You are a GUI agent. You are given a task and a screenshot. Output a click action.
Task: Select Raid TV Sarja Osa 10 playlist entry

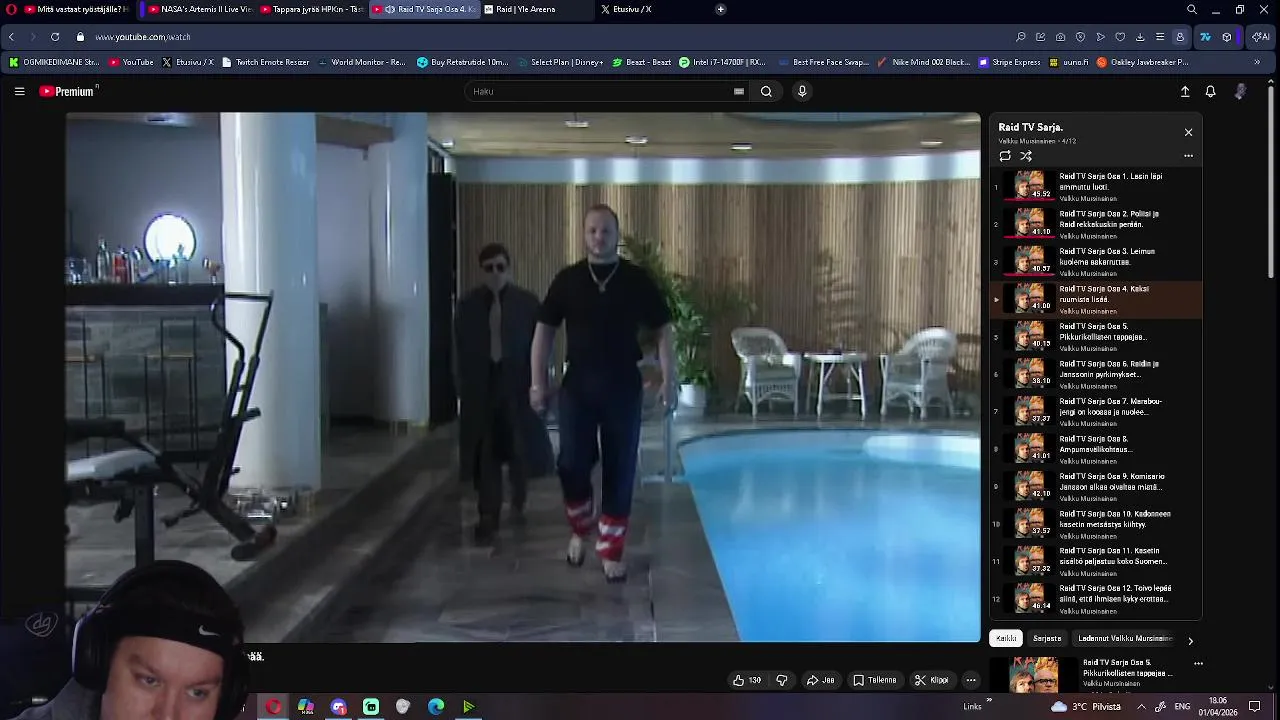point(1096,524)
